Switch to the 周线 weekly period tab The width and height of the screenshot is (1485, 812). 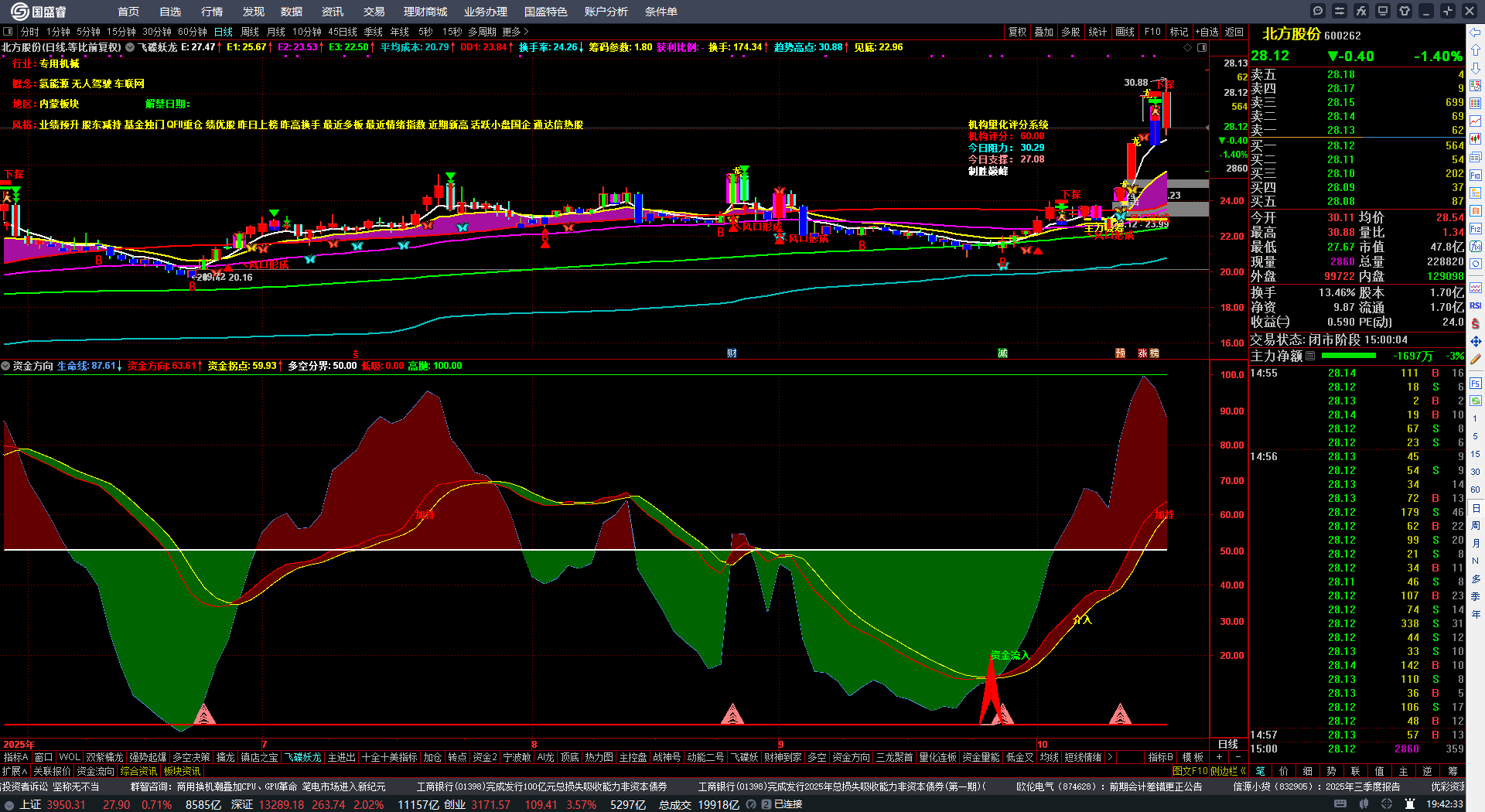(x=250, y=32)
